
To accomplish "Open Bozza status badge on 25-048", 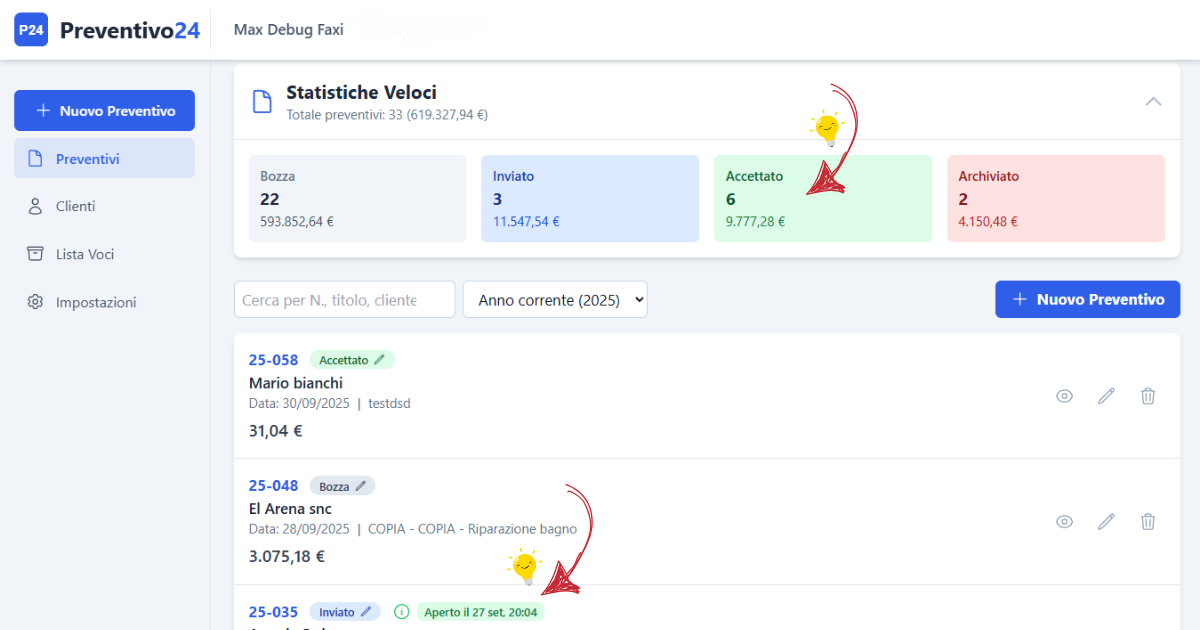I will click(342, 486).
